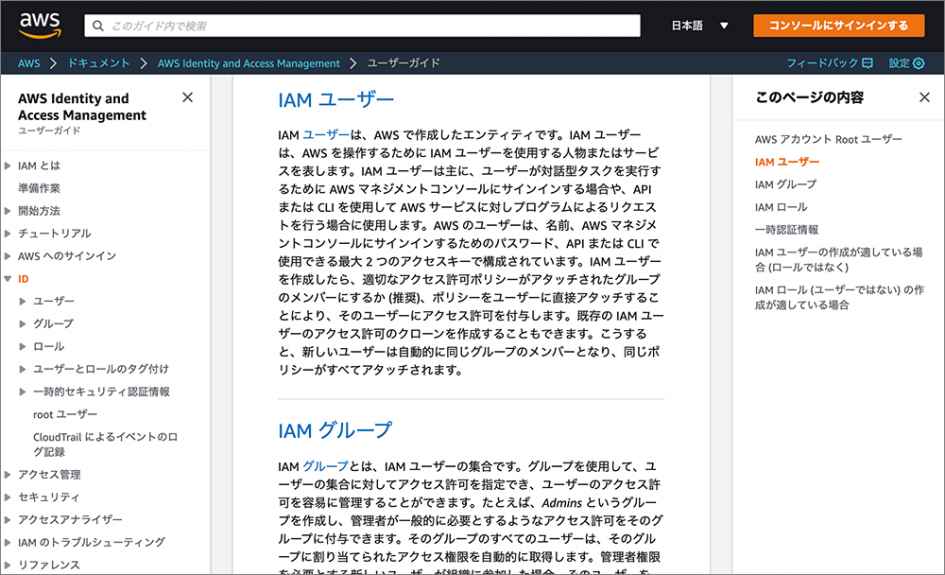Click the このページの内容 panel title
The image size is (945, 575).
(809, 97)
